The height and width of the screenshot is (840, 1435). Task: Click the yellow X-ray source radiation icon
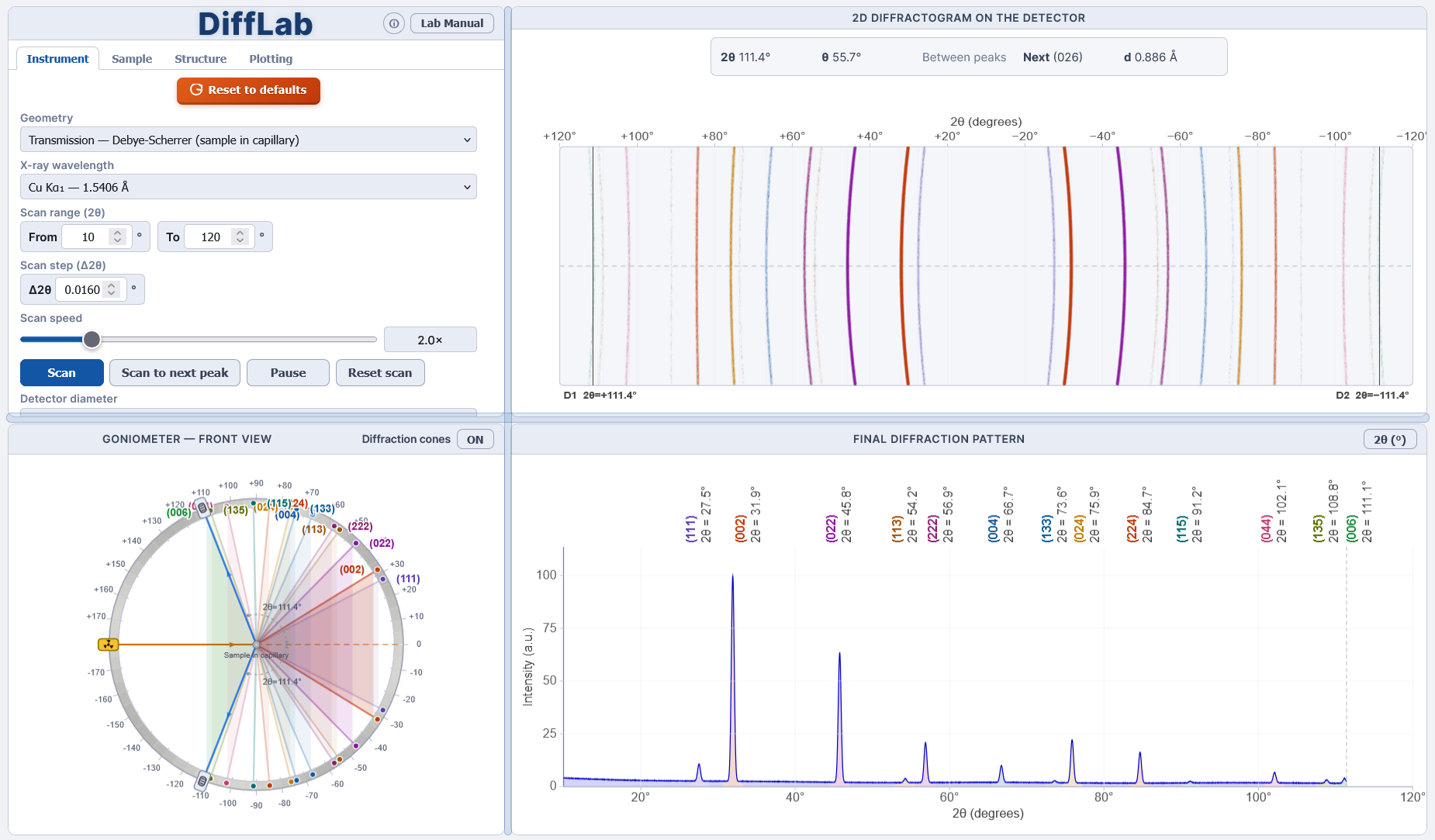tap(108, 645)
